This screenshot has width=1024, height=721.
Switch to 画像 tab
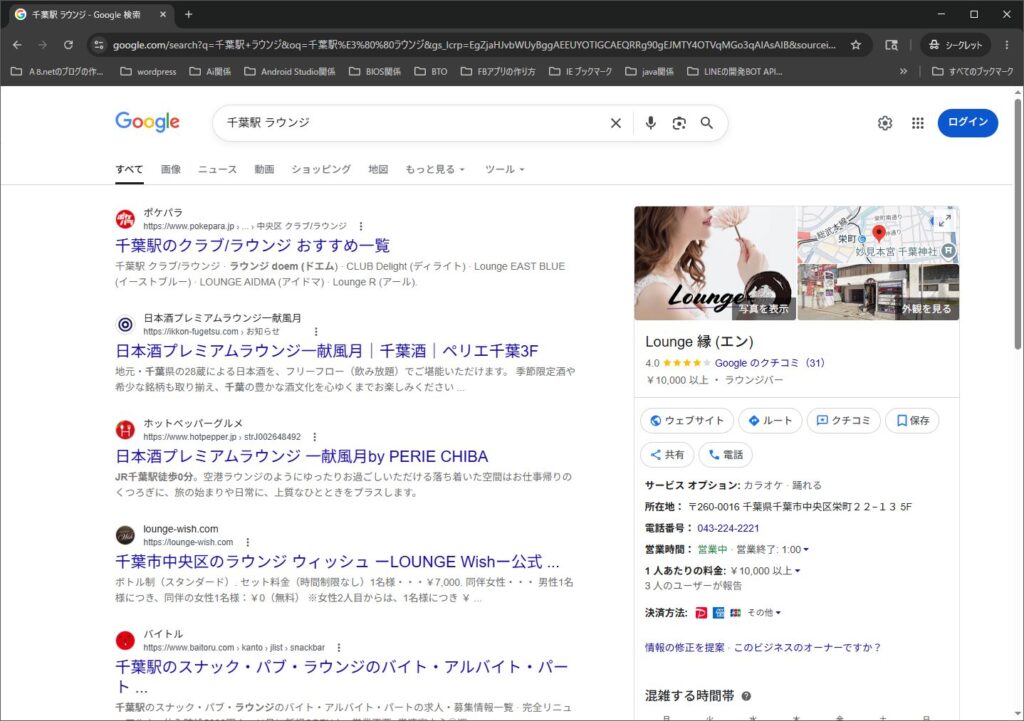click(171, 169)
